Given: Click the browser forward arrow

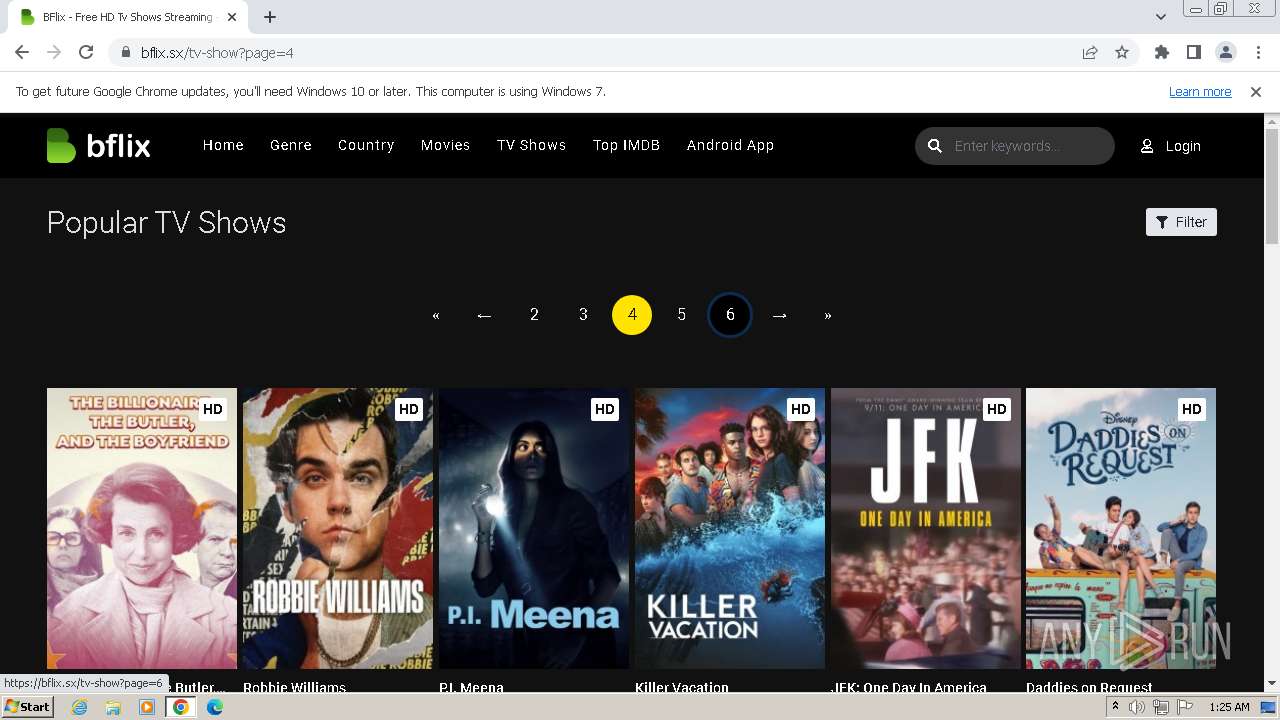Looking at the screenshot, I should (54, 53).
